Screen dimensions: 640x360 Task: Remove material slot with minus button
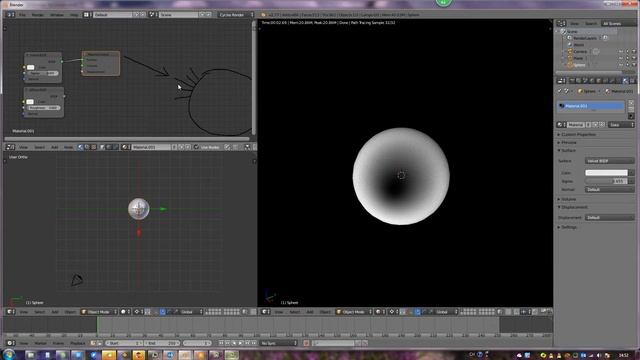[631, 110]
